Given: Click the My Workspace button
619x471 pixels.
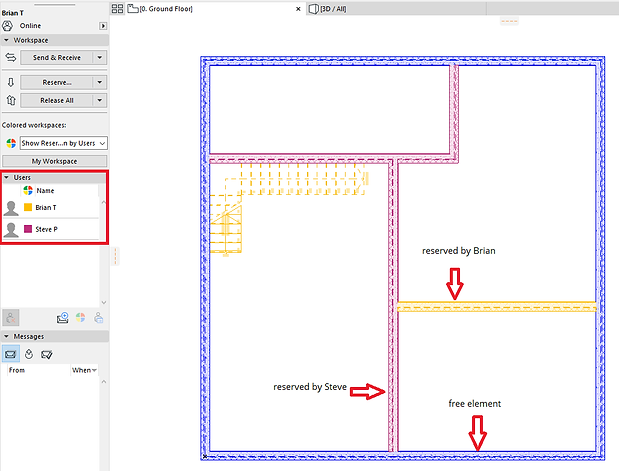Looking at the screenshot, I should coord(54,161).
